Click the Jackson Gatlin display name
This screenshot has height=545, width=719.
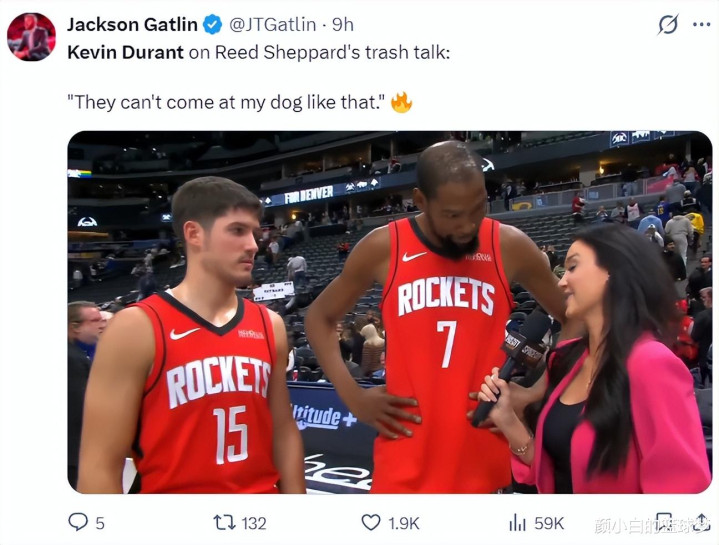[132, 24]
